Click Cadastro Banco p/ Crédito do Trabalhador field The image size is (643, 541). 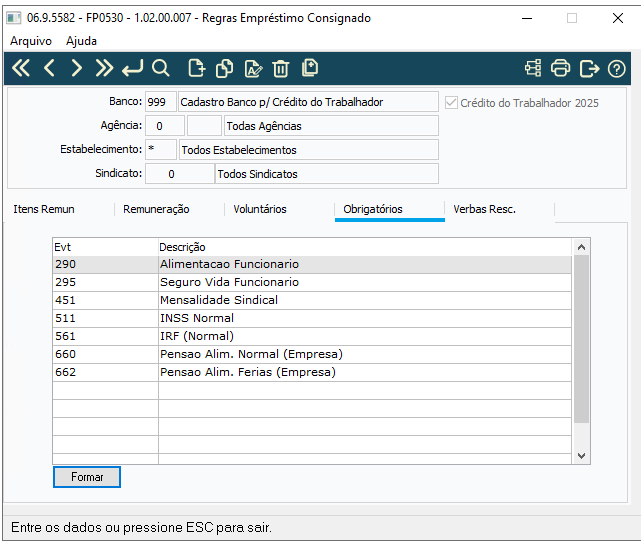point(308,102)
